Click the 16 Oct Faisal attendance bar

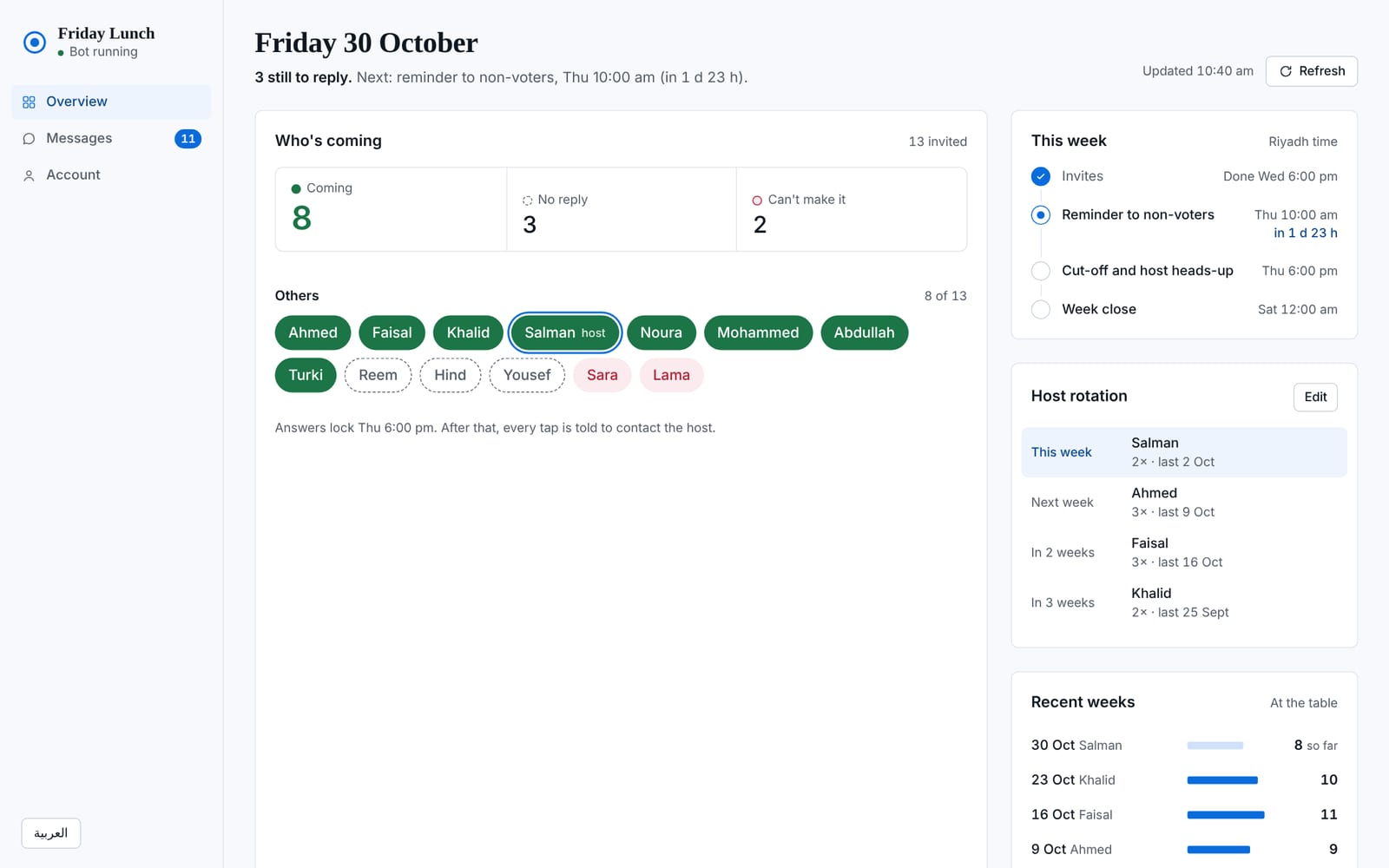(x=1226, y=815)
